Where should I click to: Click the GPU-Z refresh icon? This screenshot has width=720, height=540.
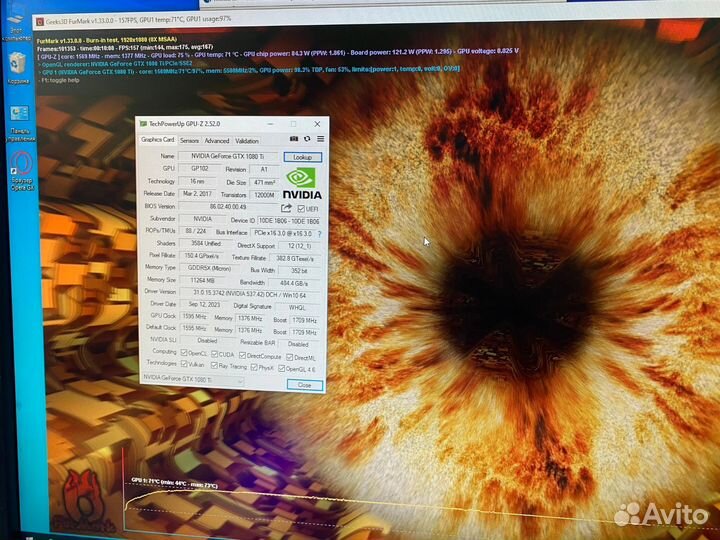pos(307,139)
